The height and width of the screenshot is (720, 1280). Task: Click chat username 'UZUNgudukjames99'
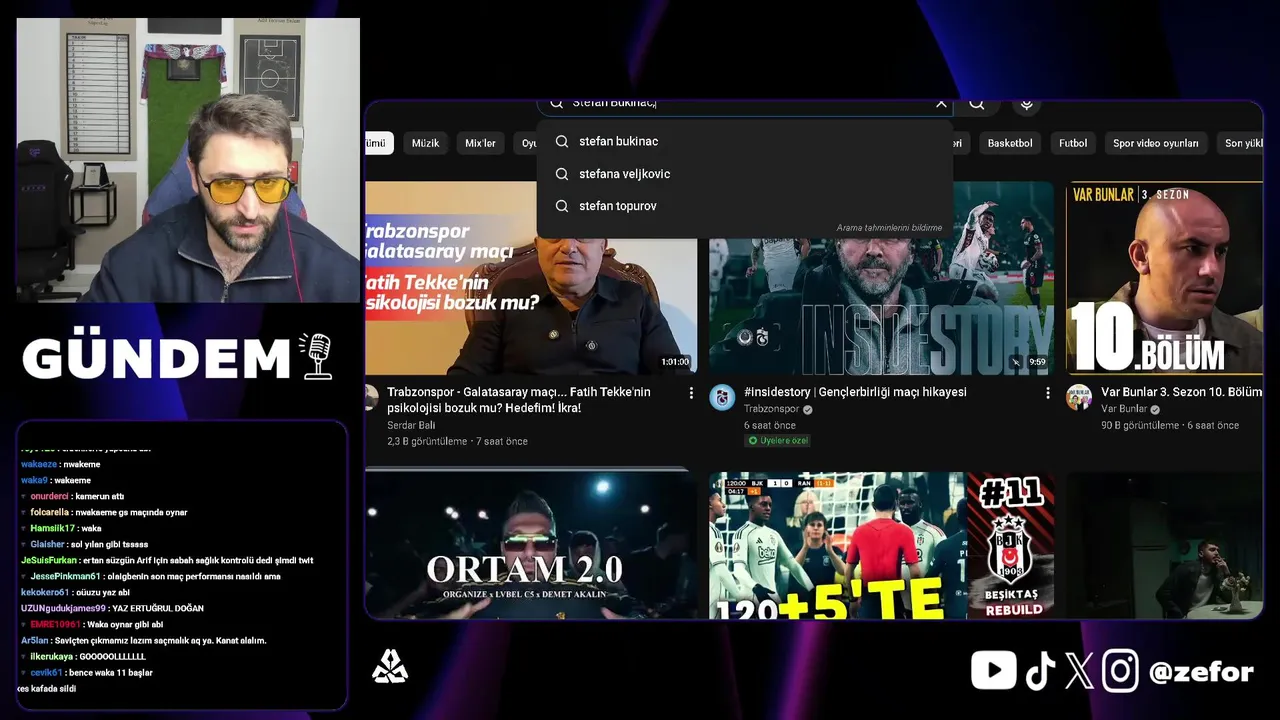(x=64, y=608)
